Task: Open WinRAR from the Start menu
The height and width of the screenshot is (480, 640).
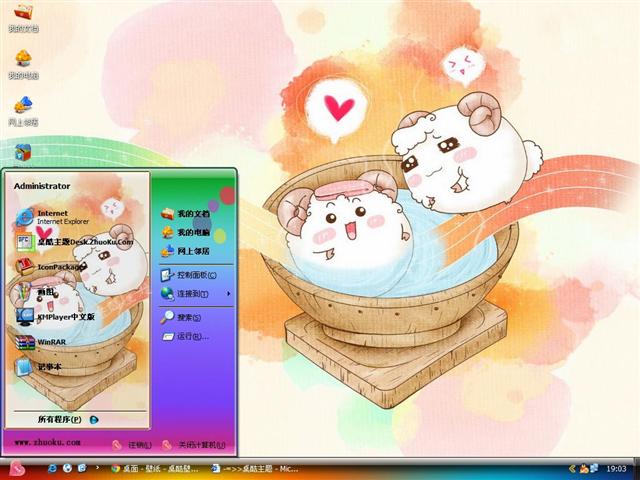Action: point(40,342)
